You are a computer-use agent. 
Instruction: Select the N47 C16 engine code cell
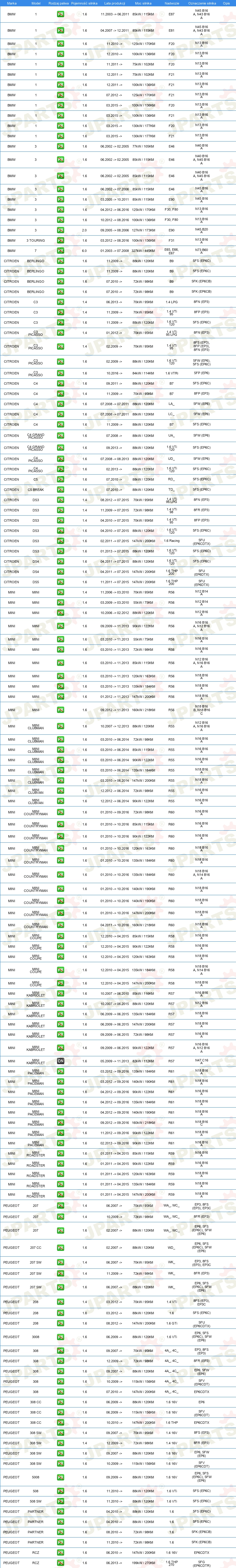[201, 1061]
